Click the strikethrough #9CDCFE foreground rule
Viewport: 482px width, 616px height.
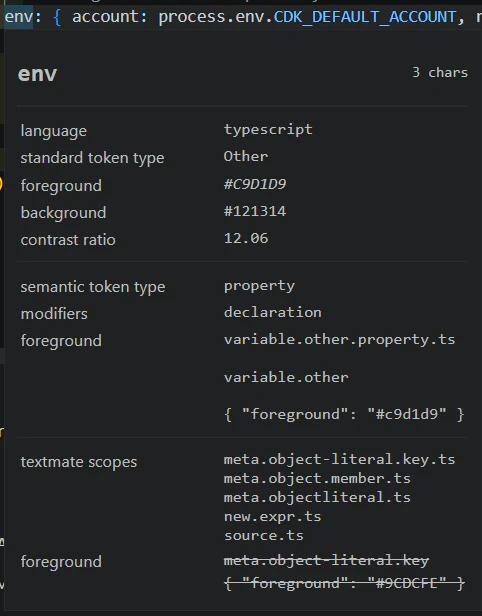(x=344, y=584)
